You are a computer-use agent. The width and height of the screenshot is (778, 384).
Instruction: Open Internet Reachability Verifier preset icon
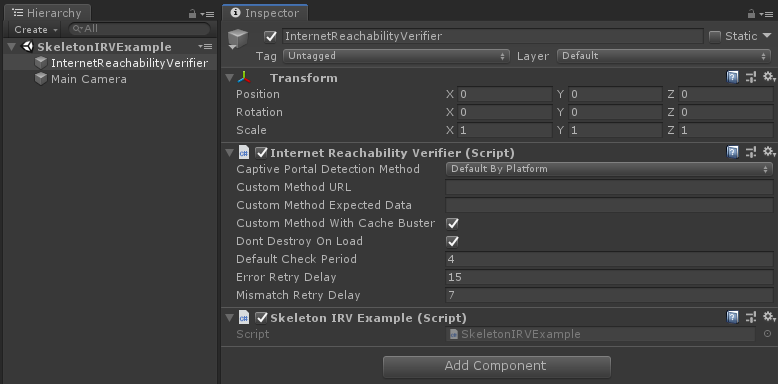tap(751, 152)
